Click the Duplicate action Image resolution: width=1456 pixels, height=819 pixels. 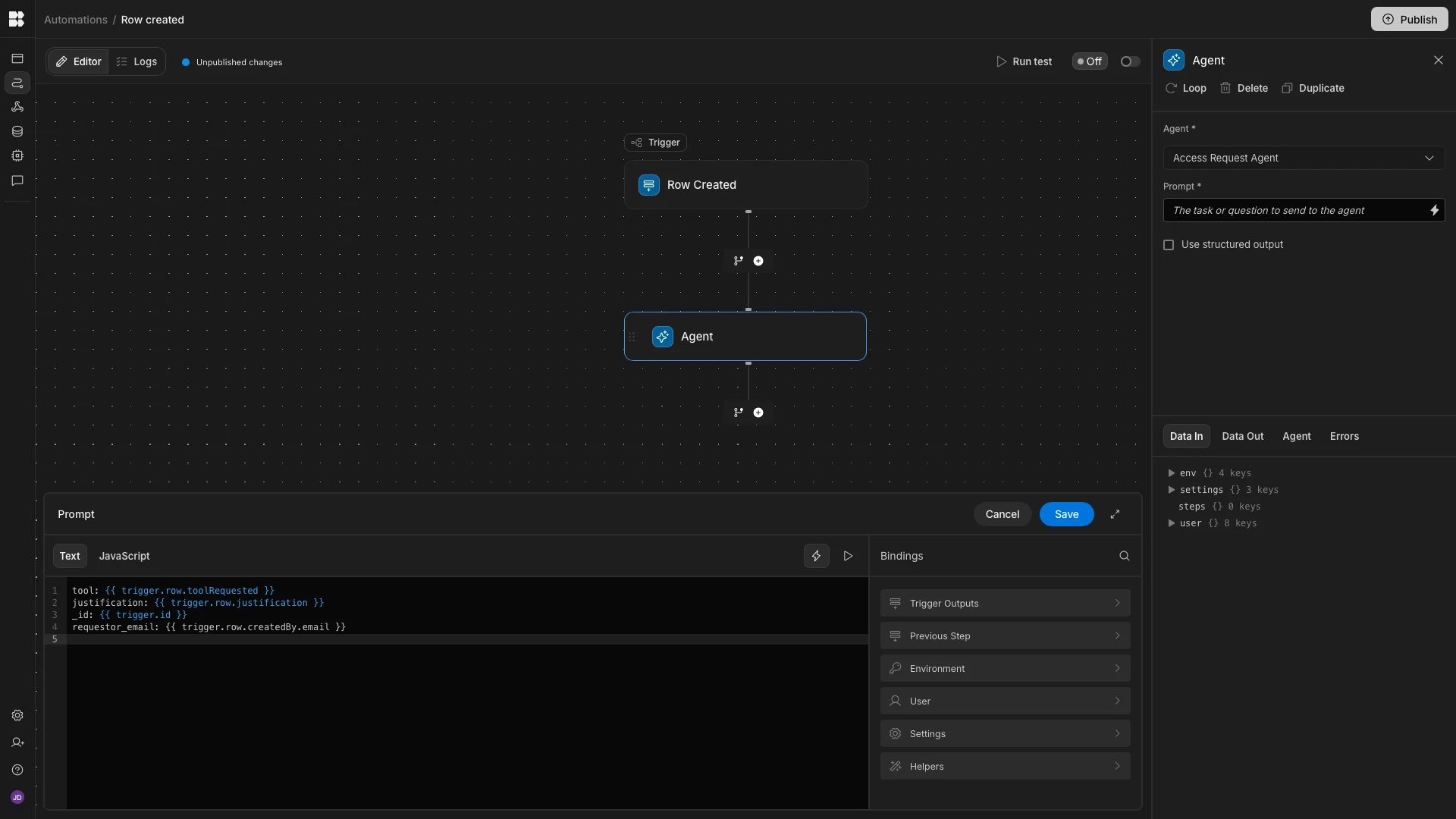pyautogui.click(x=1313, y=88)
